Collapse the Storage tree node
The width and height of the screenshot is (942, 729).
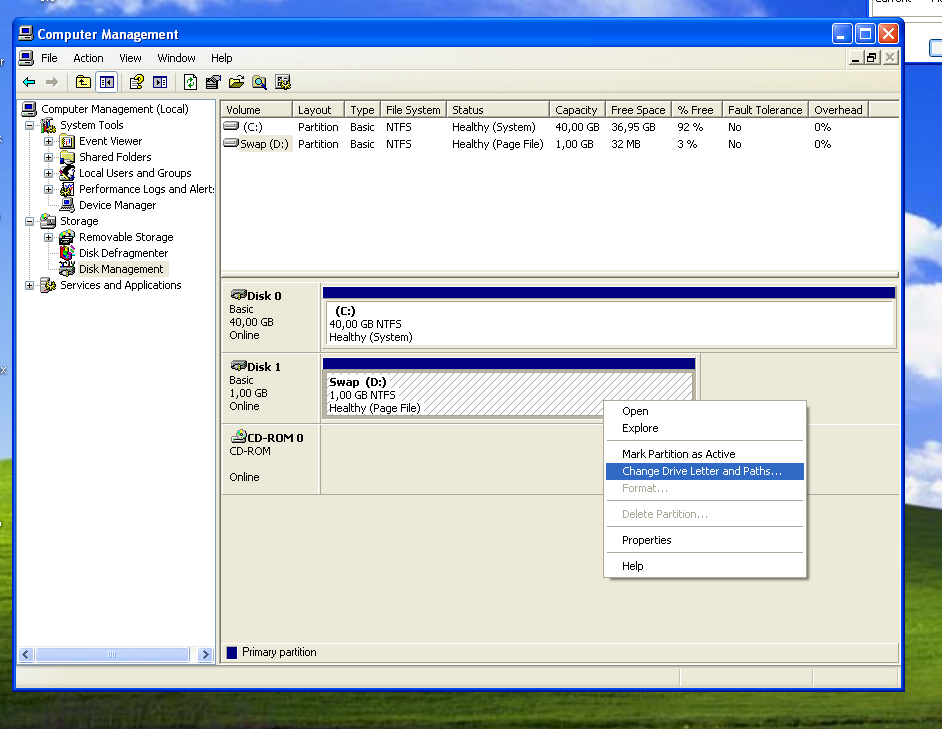pyautogui.click(x=29, y=222)
